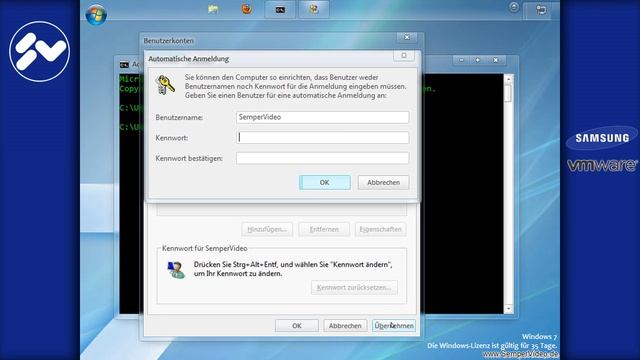640x360 pixels.
Task: Click the 'Kennwort für SemperVideo' group label
Action: coord(204,248)
